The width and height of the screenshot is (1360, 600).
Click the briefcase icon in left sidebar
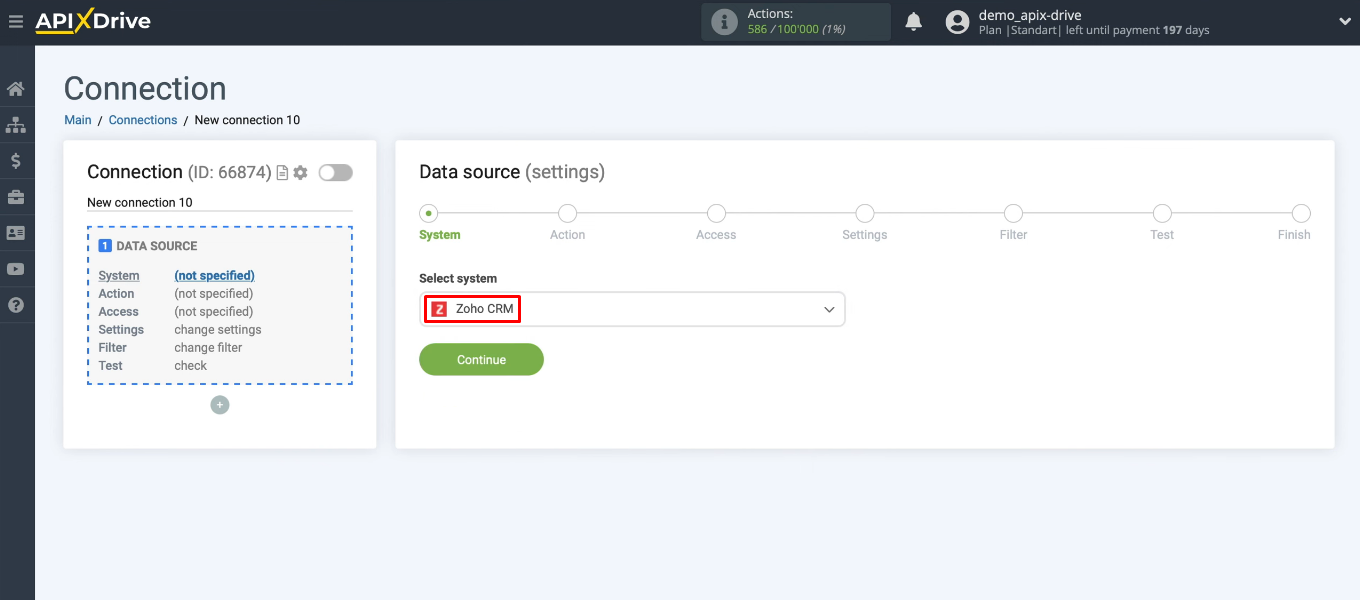pyautogui.click(x=16, y=196)
